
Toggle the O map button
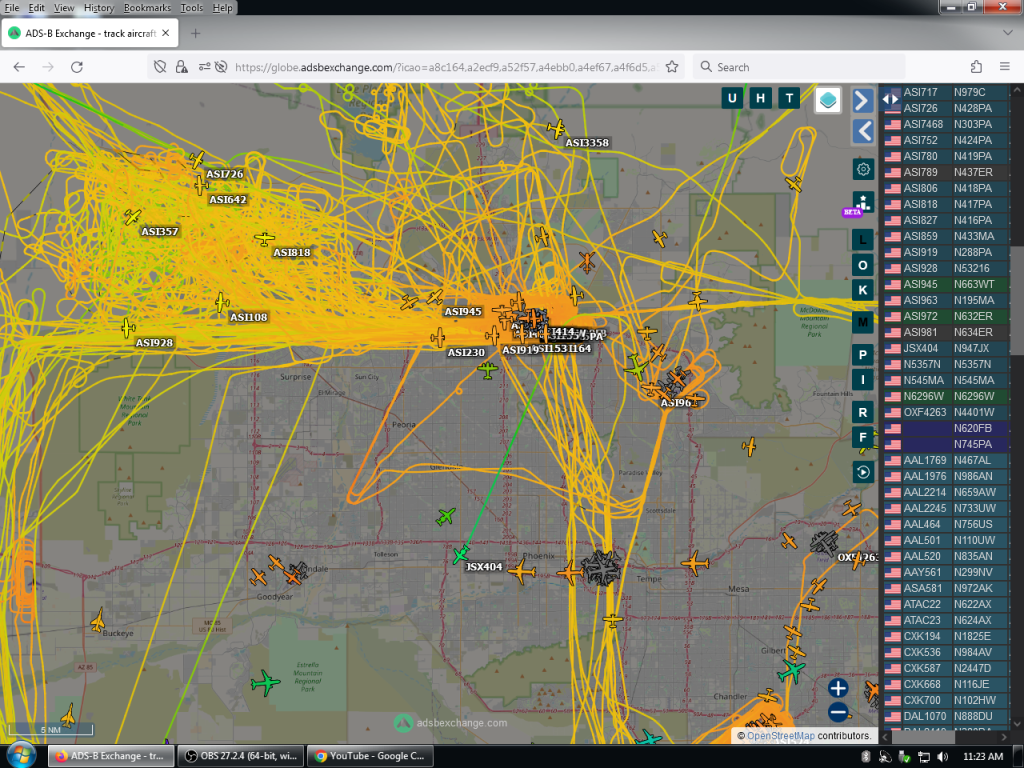863,265
